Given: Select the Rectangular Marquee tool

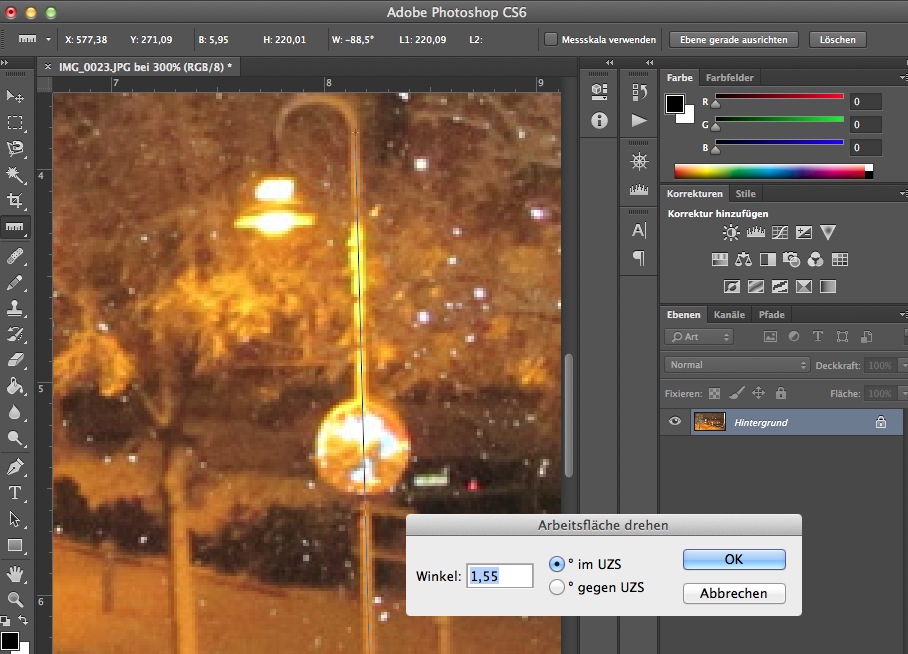Looking at the screenshot, I should tap(15, 123).
